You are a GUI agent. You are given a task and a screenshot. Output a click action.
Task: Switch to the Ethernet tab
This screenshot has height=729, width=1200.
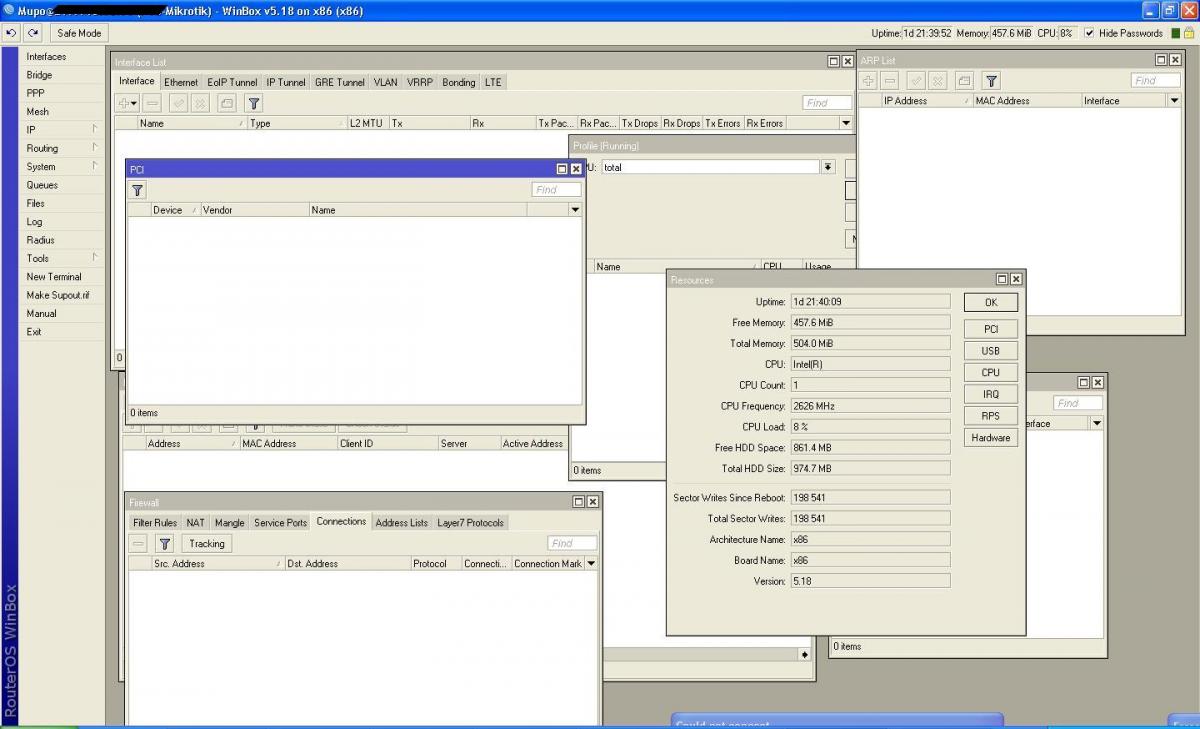pos(181,82)
